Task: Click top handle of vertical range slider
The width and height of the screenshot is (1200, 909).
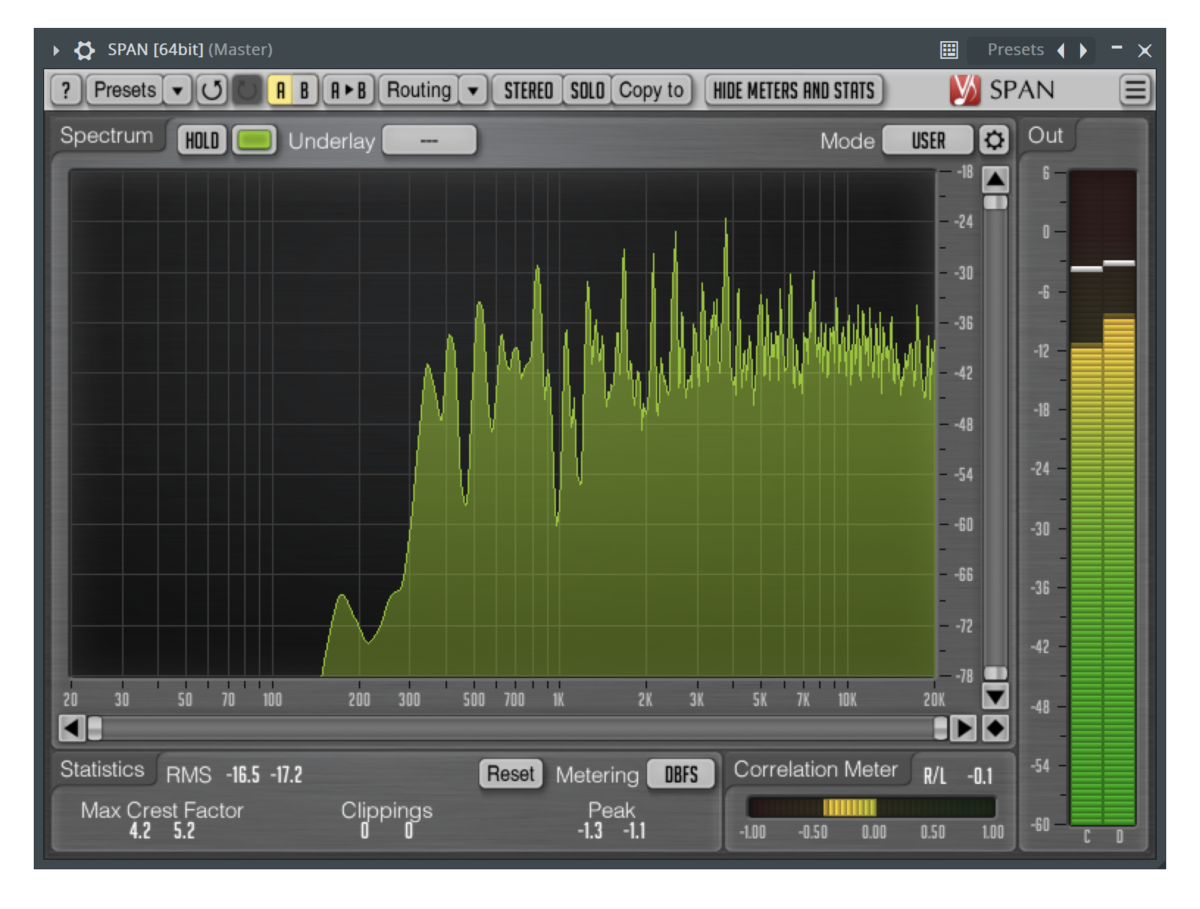Action: coord(996,202)
